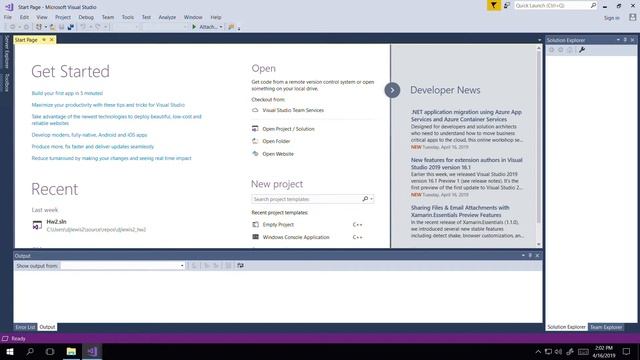Open the Action Center notification icon
The height and width of the screenshot is (360, 640).
[627, 351]
